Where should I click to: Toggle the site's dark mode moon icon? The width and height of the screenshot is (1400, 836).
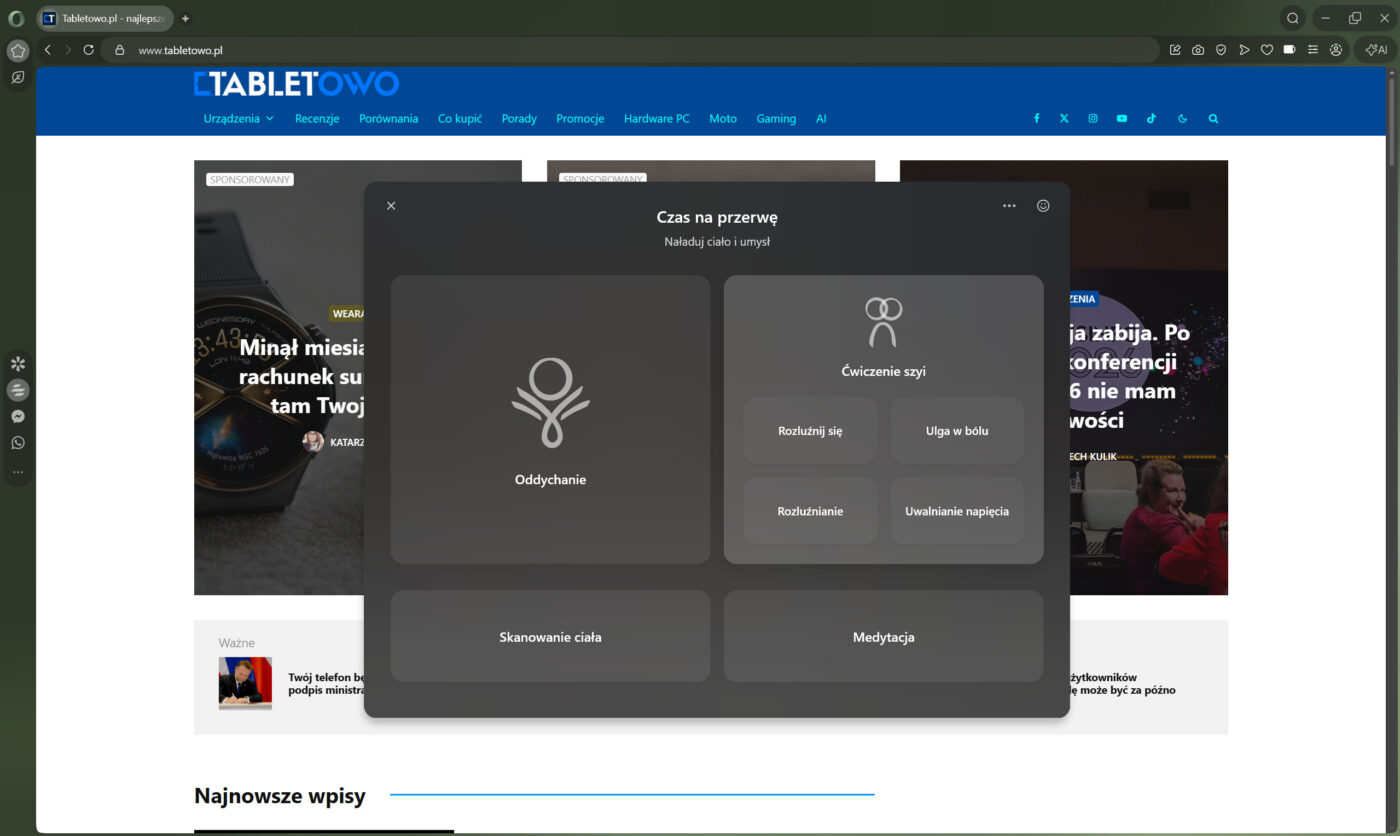point(1183,118)
